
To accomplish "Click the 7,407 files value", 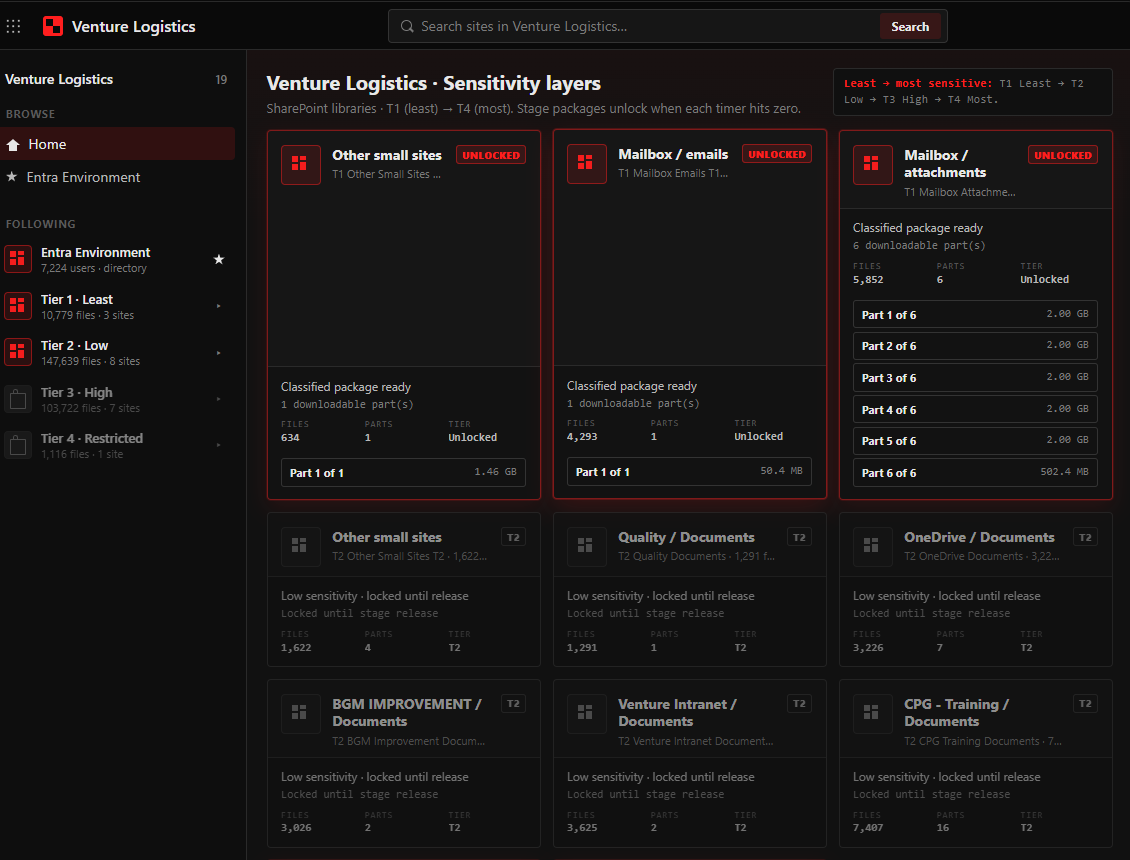I will pyautogui.click(x=868, y=828).
